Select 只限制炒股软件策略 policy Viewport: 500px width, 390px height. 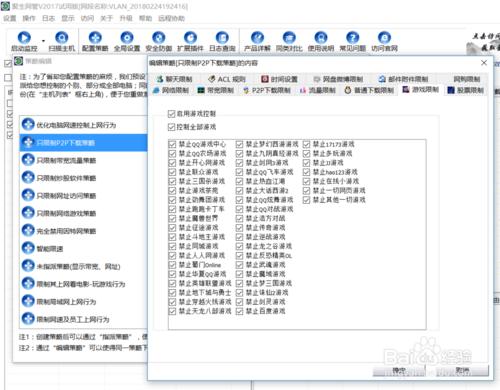point(83,178)
